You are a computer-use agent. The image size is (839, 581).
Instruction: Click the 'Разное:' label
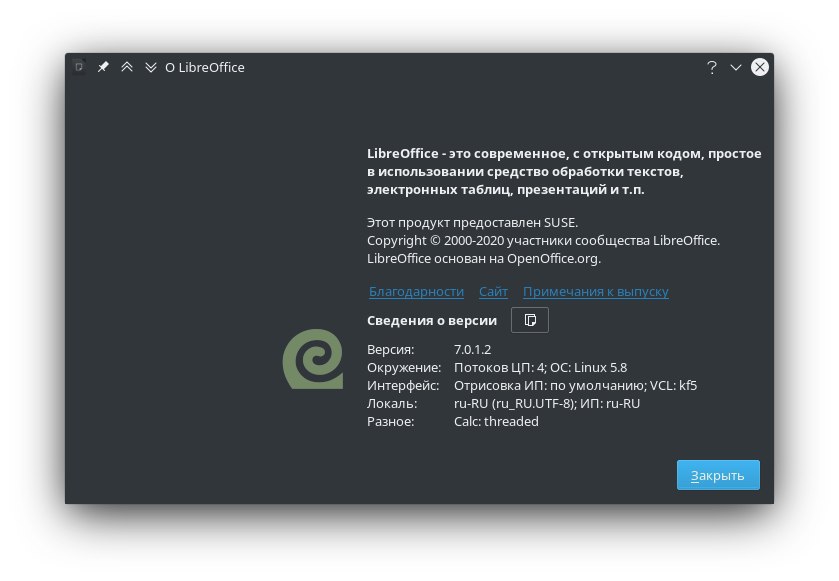point(391,422)
